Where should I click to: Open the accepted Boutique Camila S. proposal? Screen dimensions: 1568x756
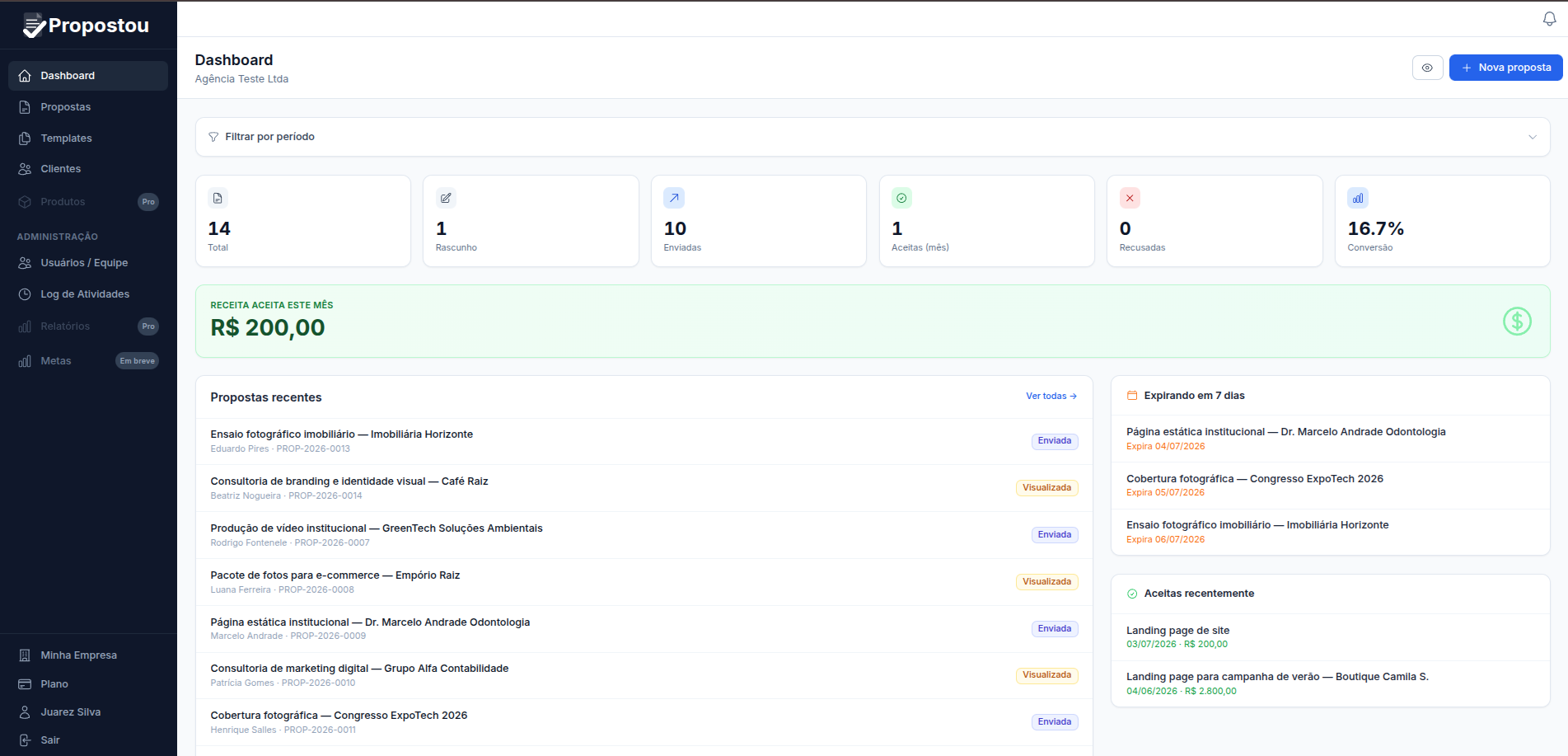coord(1331,683)
